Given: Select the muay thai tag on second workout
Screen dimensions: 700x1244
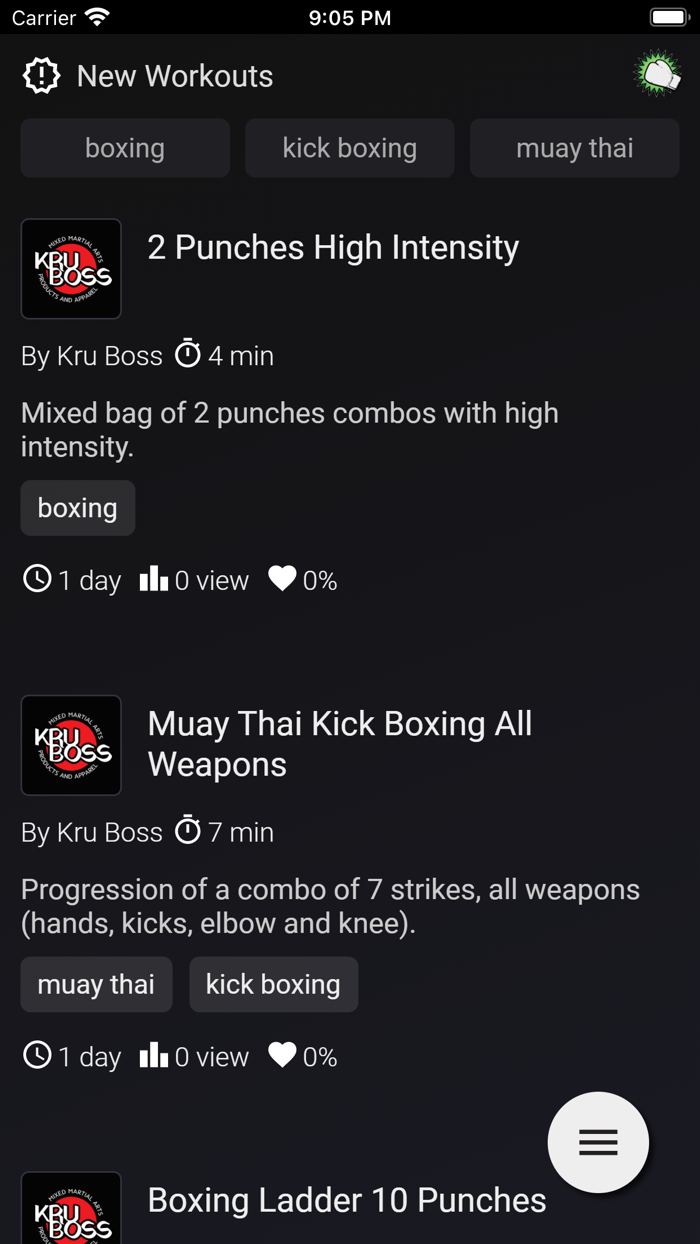Looking at the screenshot, I should [96, 984].
